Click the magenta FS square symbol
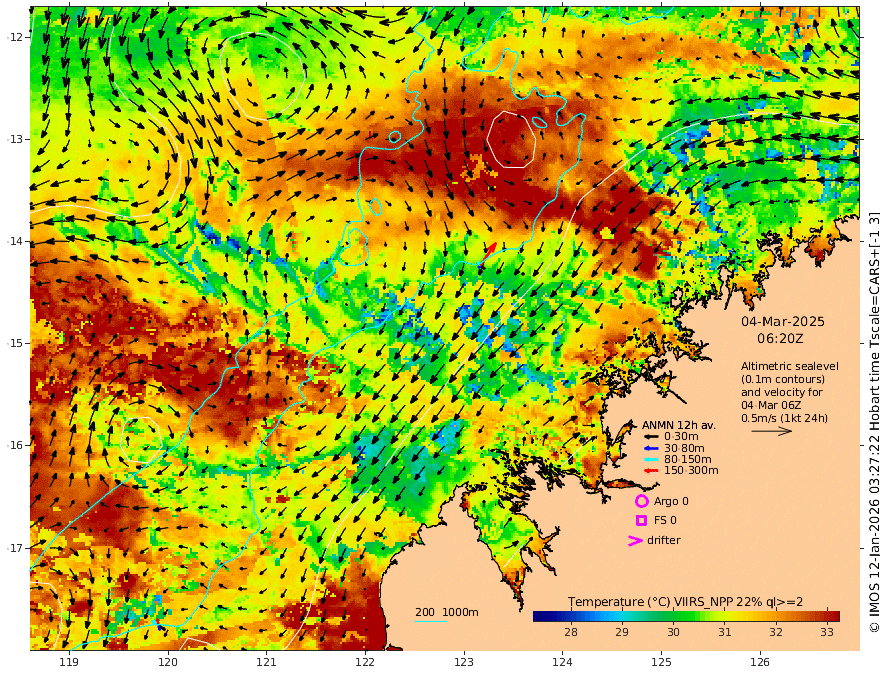Viewport: 880px width, 680px height. pyautogui.click(x=641, y=521)
